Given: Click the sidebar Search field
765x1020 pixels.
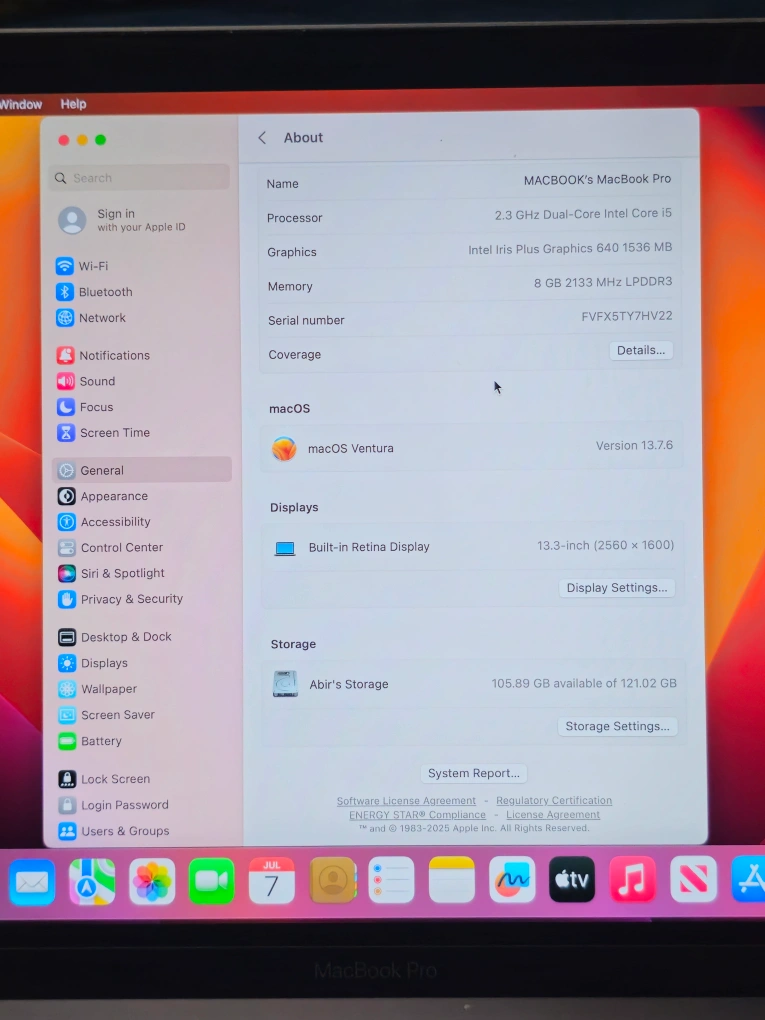Looking at the screenshot, I should point(139,178).
